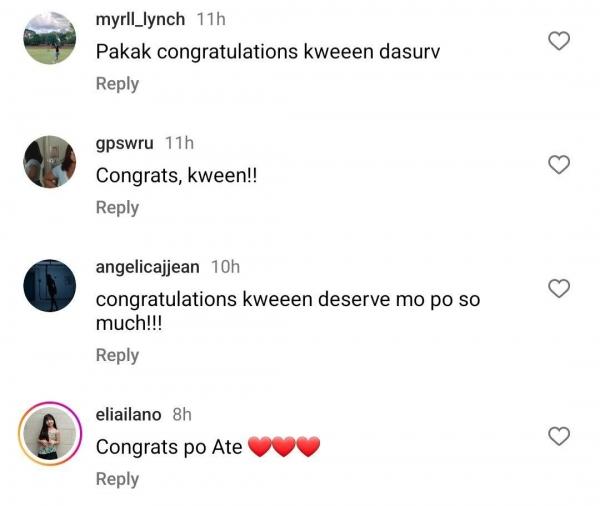
Task: Tap the heart beside angelicajjean's comment
Action: tap(560, 288)
